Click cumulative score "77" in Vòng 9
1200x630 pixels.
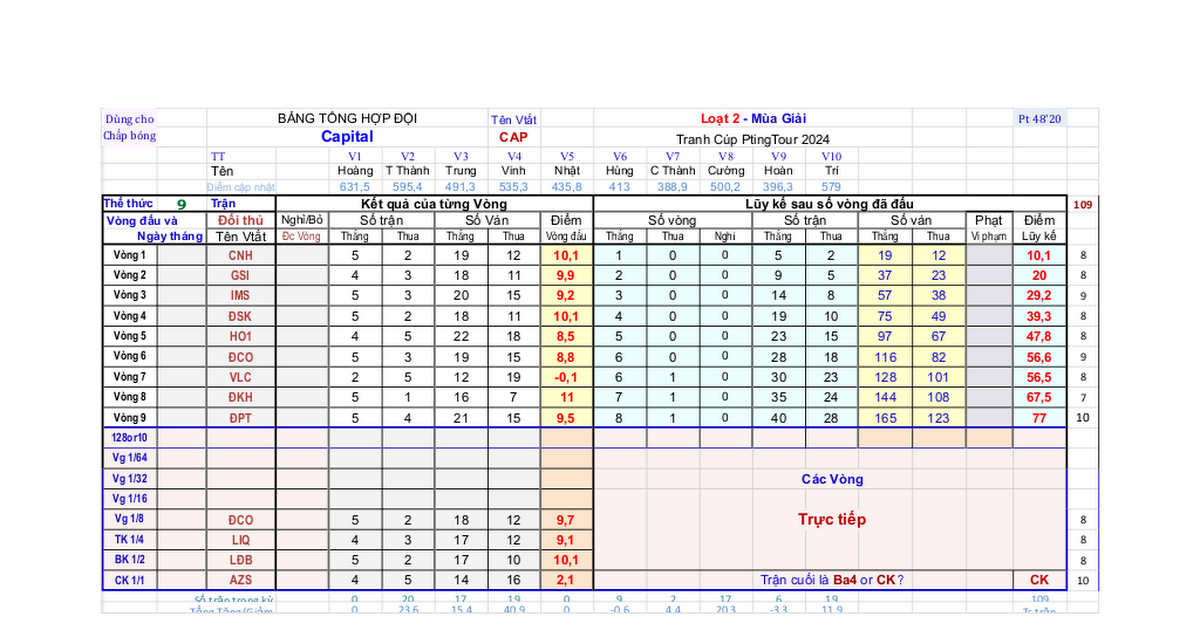pos(1039,418)
